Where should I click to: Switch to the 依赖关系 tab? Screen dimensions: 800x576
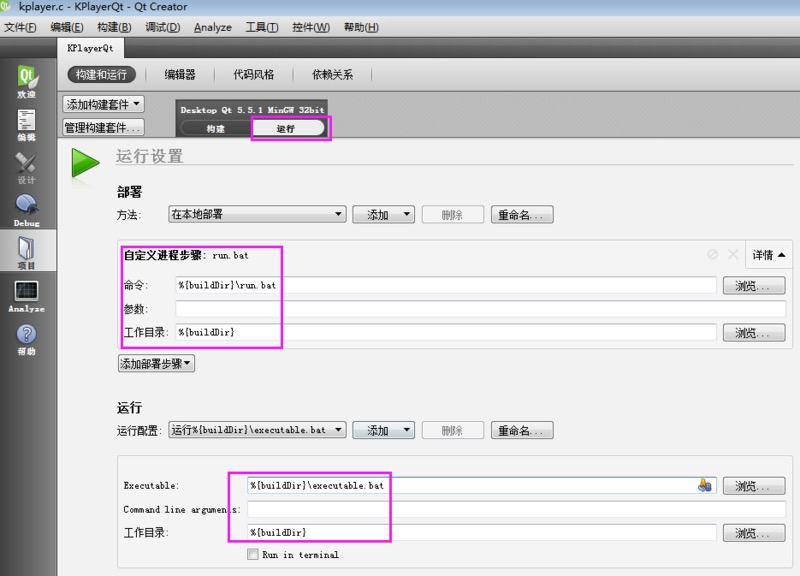pos(332,74)
